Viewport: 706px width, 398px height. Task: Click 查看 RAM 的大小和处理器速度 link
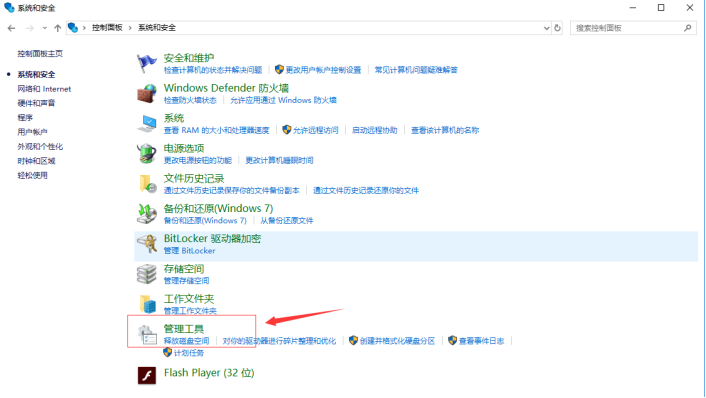[x=216, y=130]
